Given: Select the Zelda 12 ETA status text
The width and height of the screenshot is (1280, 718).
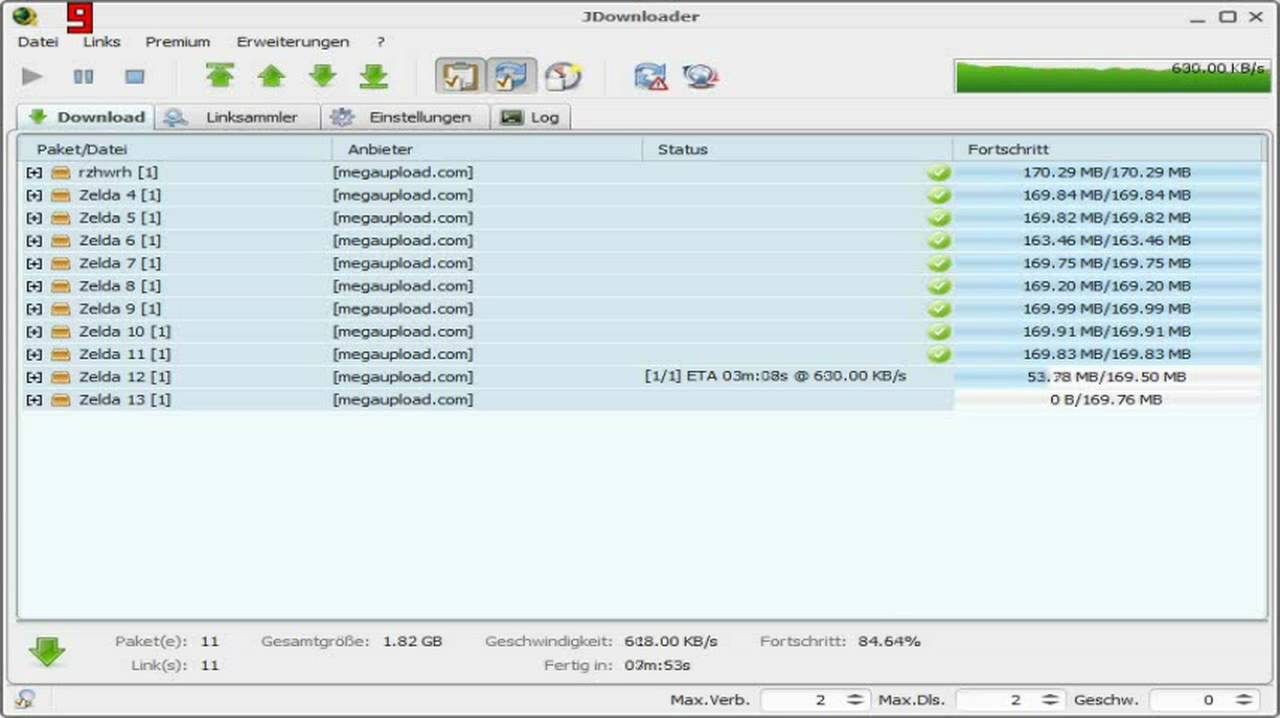Looking at the screenshot, I should (776, 376).
